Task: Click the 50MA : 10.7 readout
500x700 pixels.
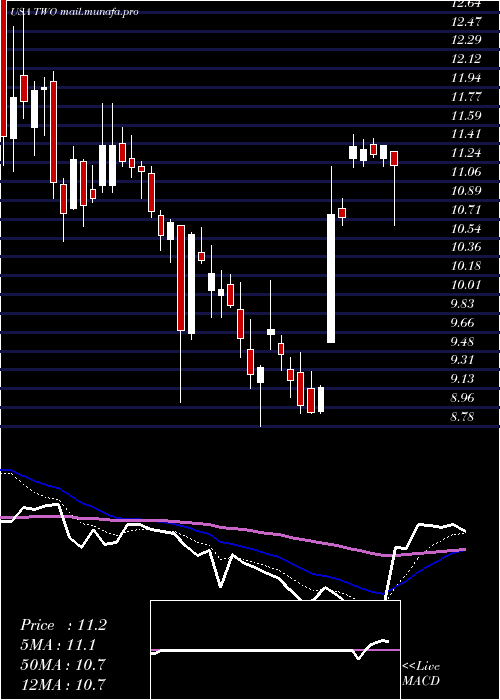Action: [x=63, y=665]
